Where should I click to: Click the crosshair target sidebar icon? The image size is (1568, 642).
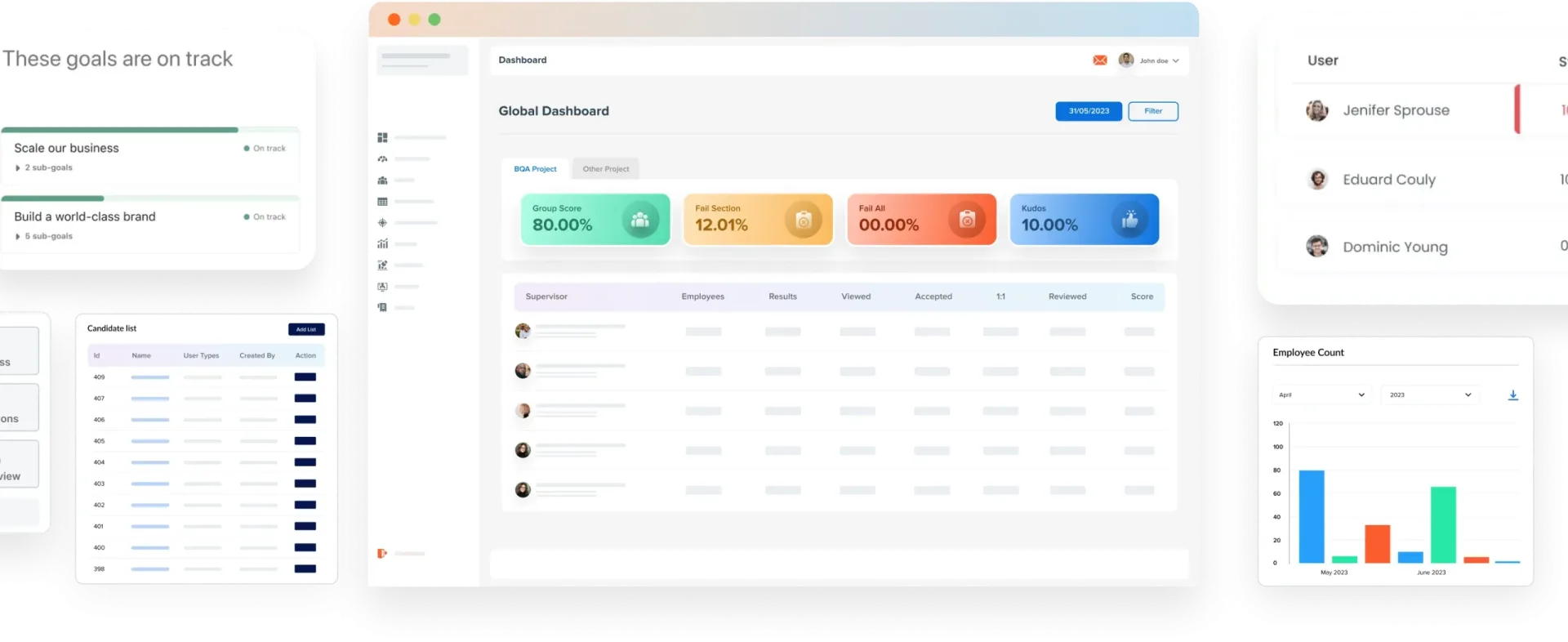click(382, 222)
